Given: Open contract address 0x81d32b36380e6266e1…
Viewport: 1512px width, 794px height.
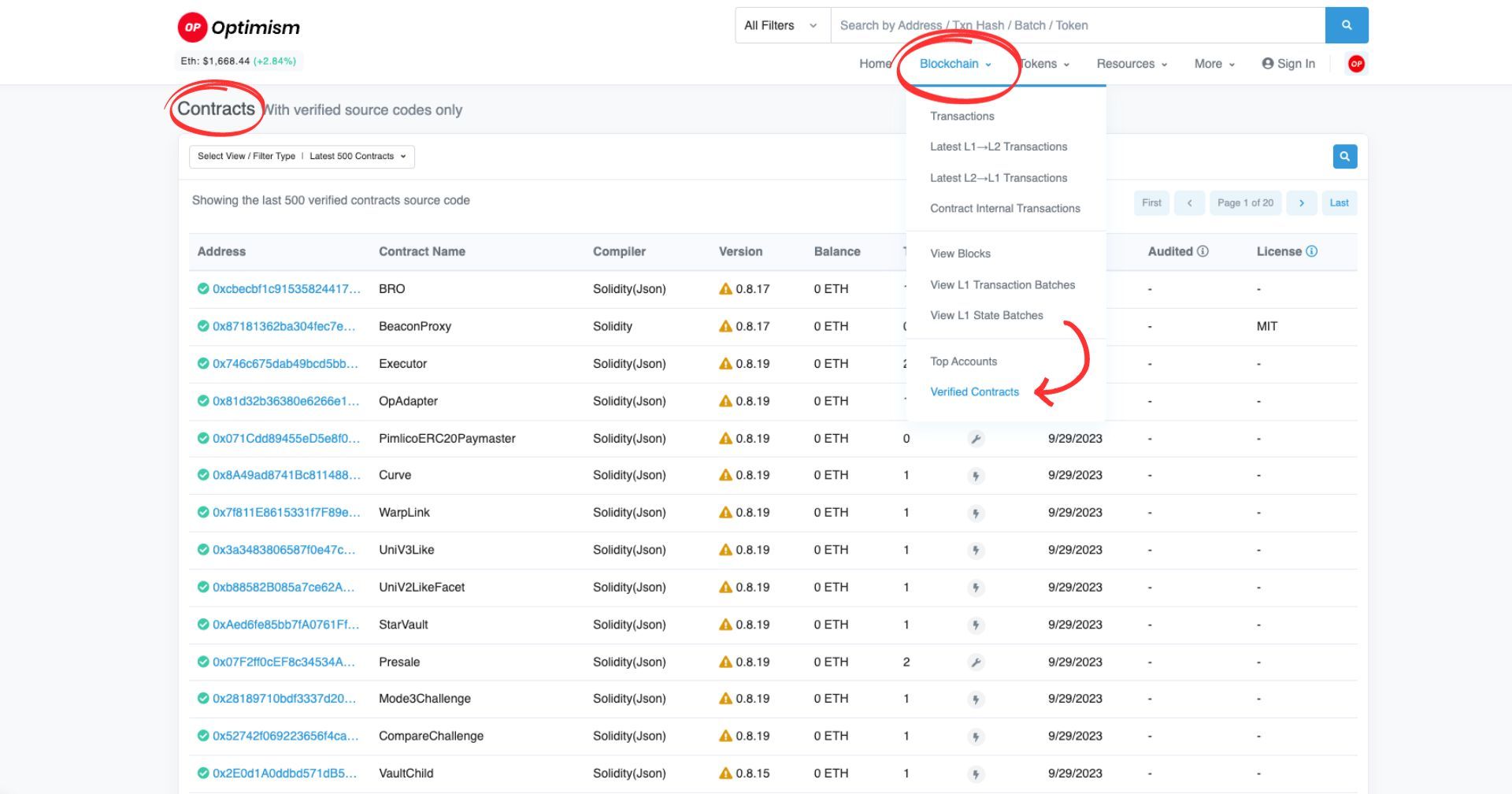Looking at the screenshot, I should (x=286, y=401).
